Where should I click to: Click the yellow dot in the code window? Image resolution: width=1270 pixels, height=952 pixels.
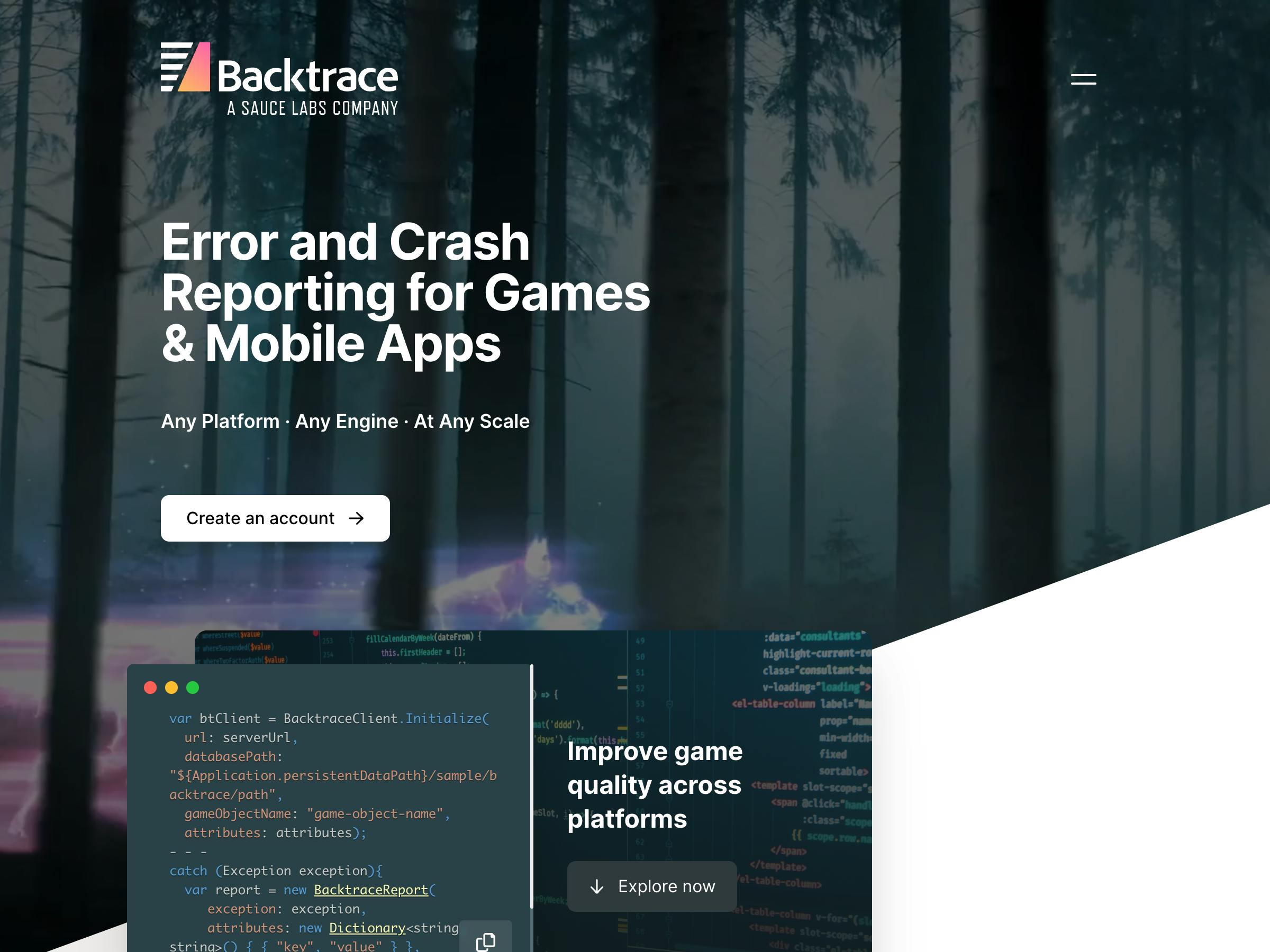pos(171,688)
